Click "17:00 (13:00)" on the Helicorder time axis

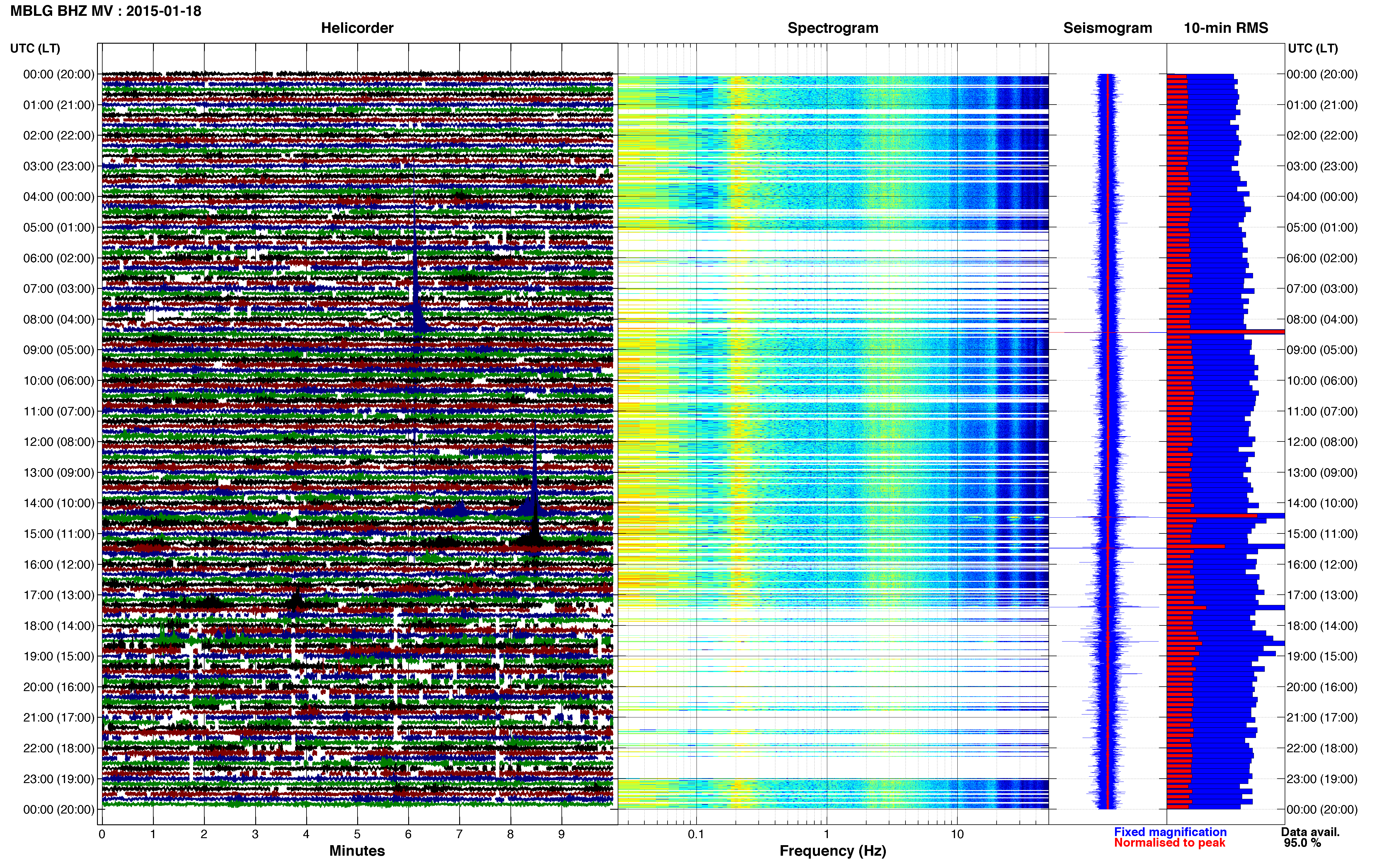pyautogui.click(x=59, y=595)
